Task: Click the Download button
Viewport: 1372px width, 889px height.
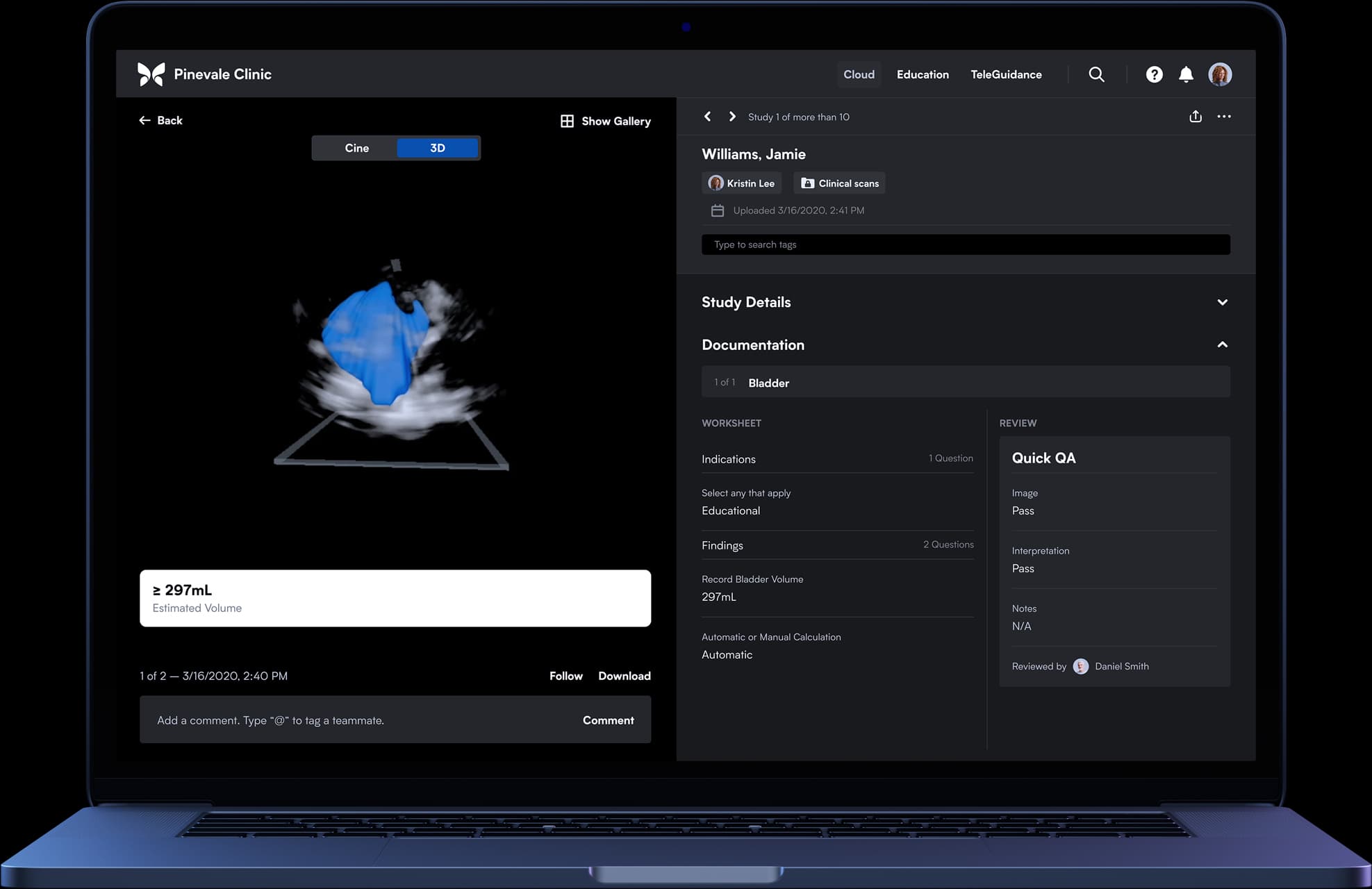Action: click(x=625, y=676)
